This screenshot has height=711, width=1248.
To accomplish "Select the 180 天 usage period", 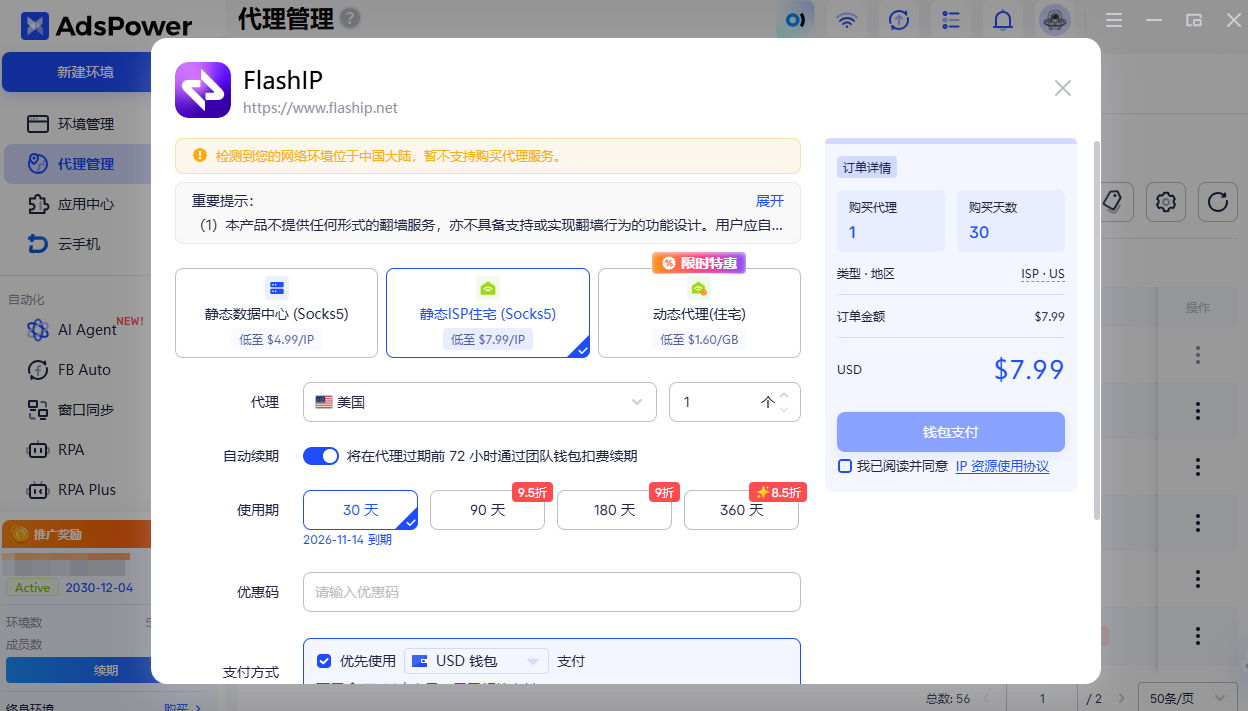I will (614, 510).
